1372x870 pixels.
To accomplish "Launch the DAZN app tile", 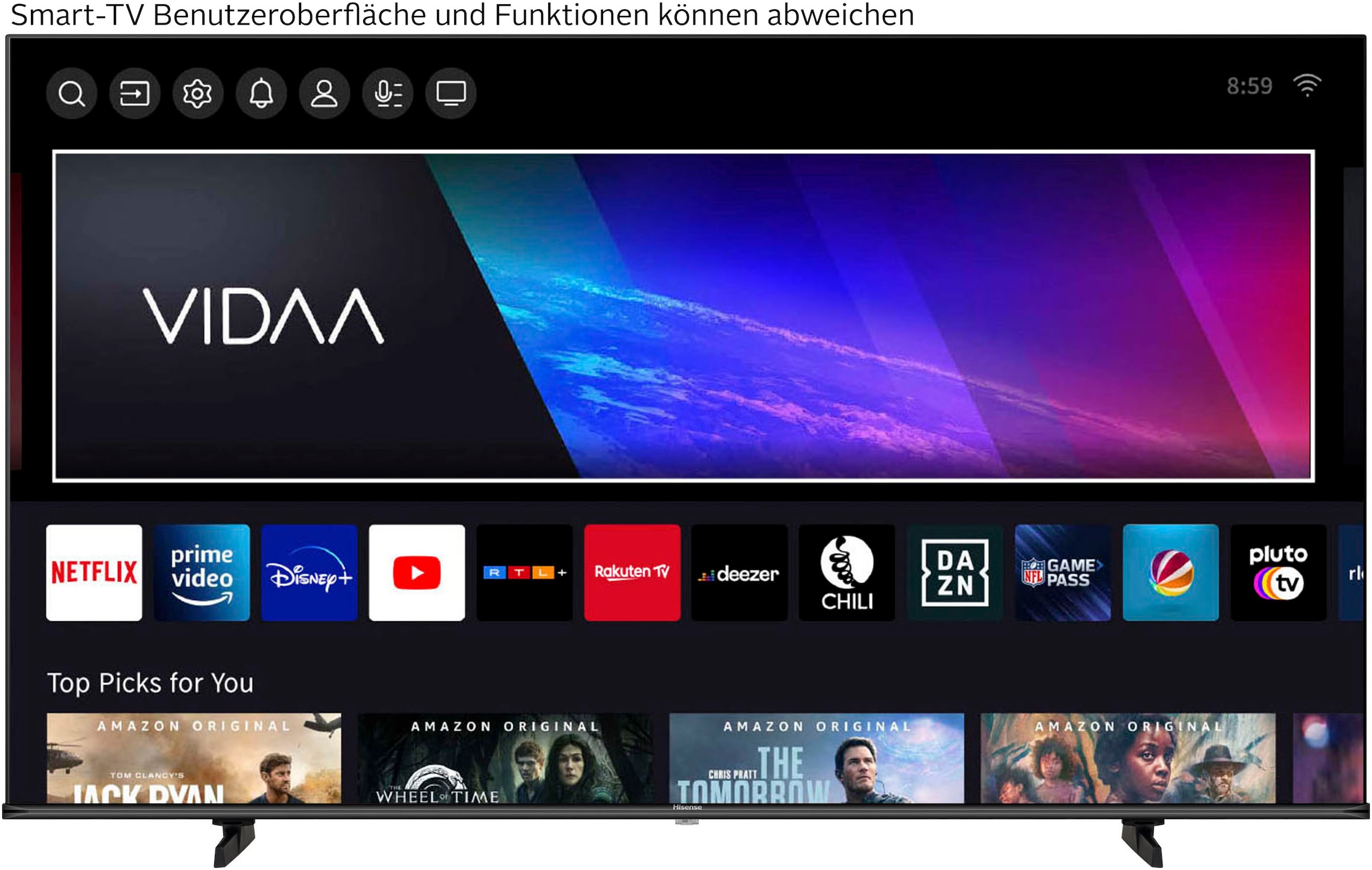I will [x=955, y=572].
